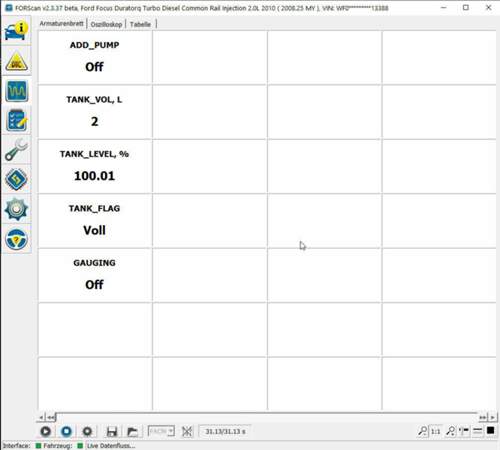Open the DTC trouble codes section

16,61
